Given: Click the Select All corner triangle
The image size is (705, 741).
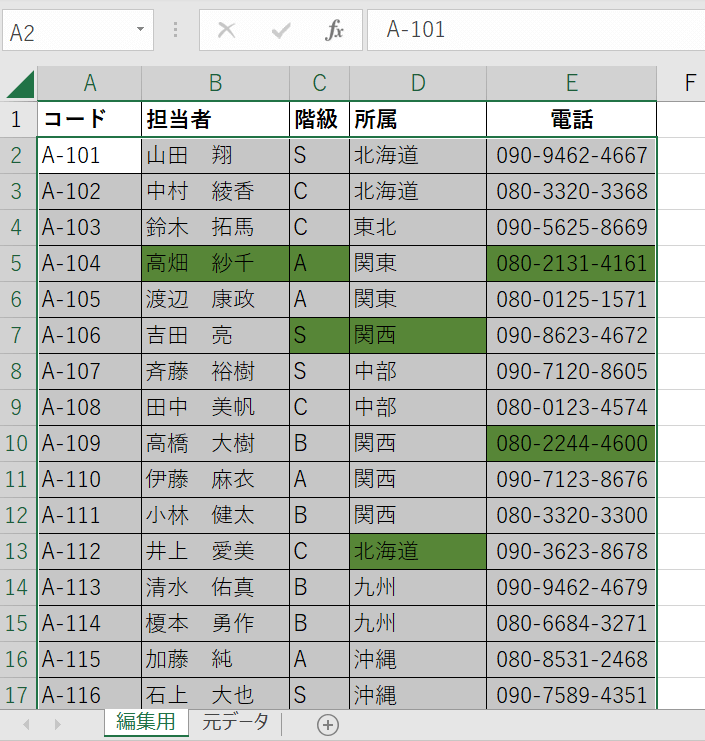Looking at the screenshot, I should [21, 84].
